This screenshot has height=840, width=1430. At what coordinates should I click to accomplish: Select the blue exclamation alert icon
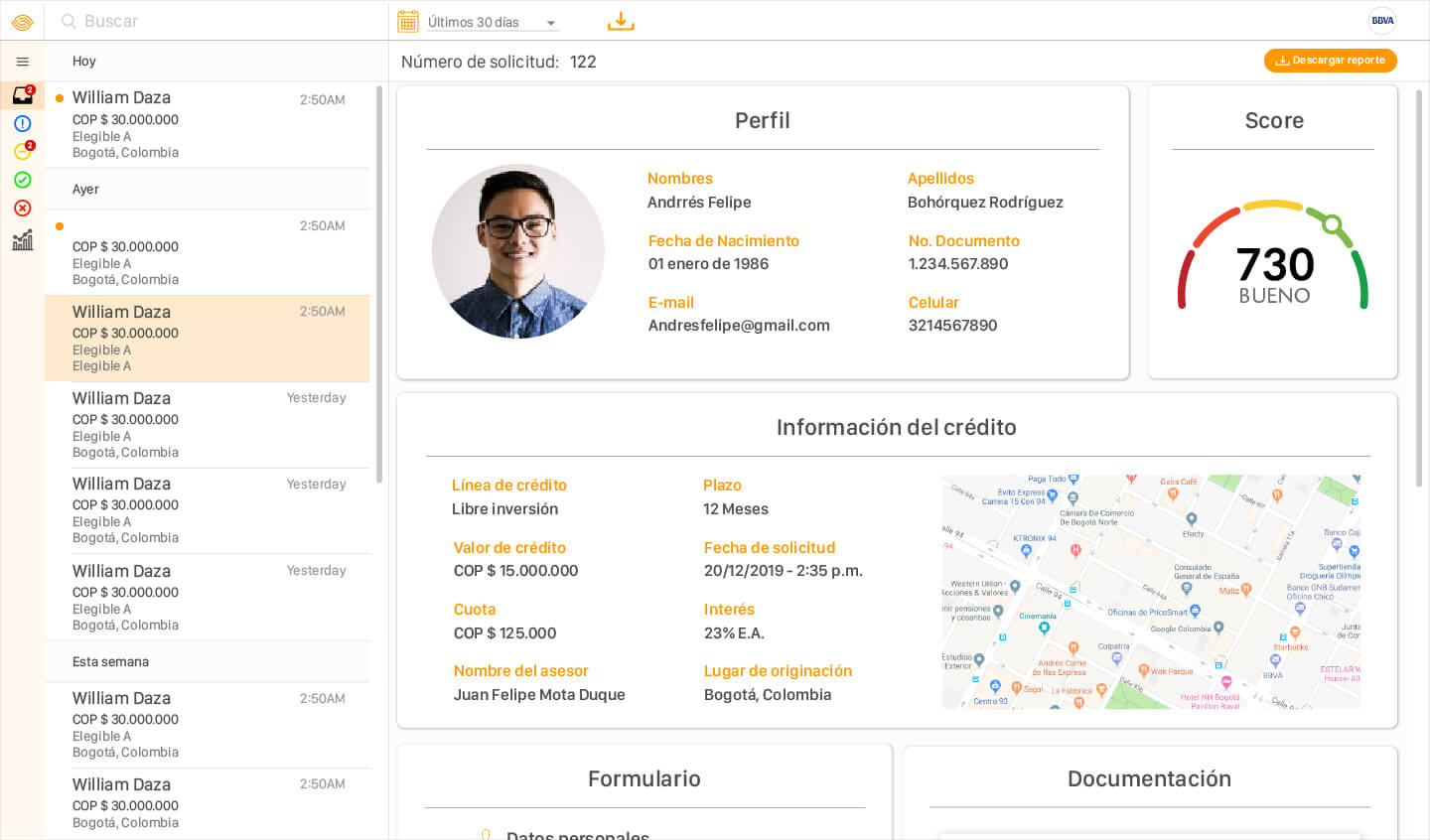coord(22,124)
